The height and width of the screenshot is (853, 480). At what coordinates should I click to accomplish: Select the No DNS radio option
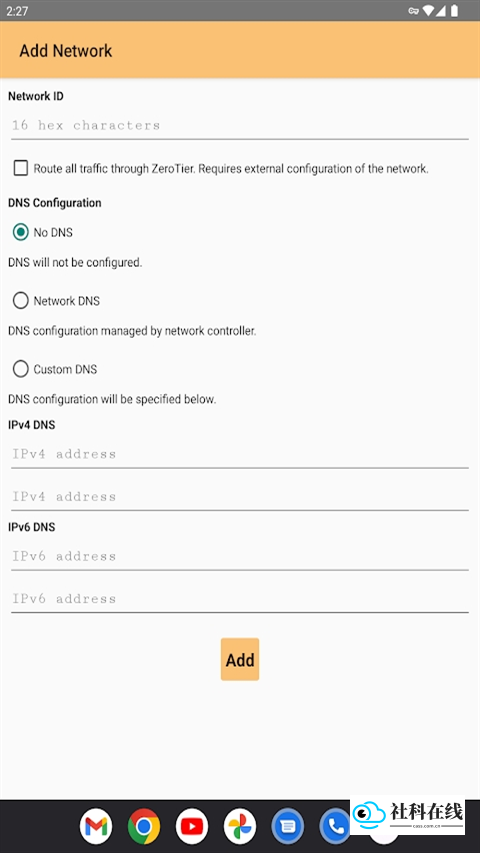21,232
